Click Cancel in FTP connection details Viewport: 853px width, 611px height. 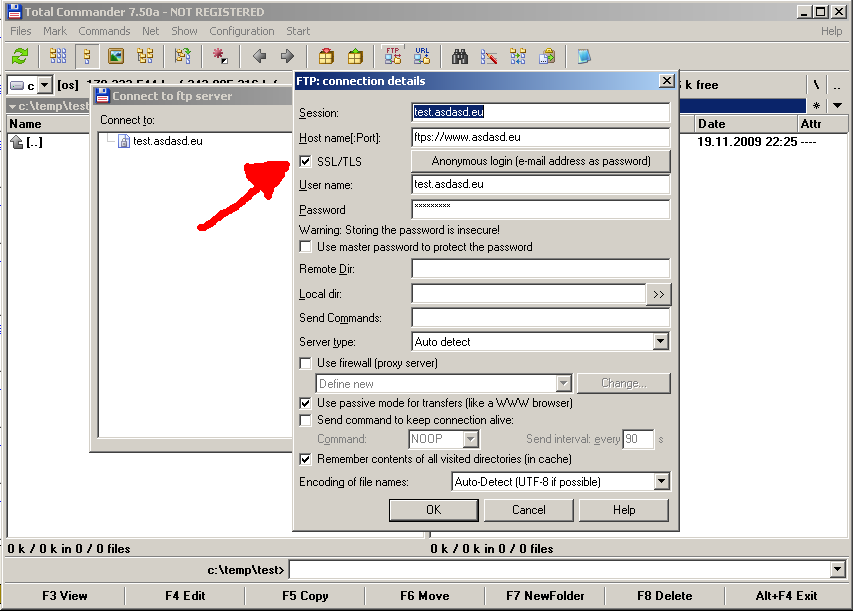pos(529,510)
